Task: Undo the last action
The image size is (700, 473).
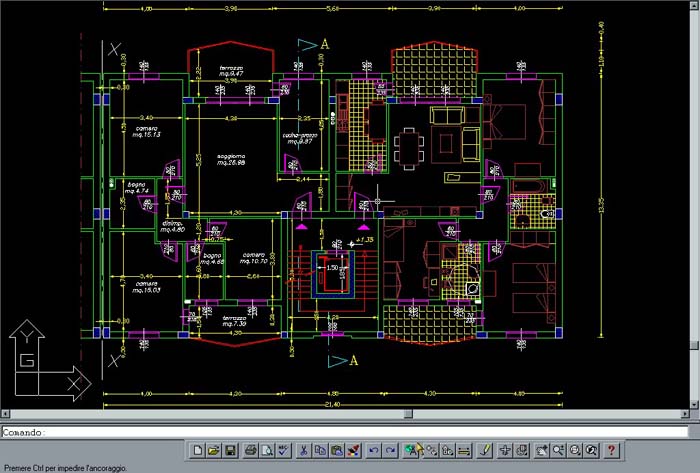Action: pos(373,450)
